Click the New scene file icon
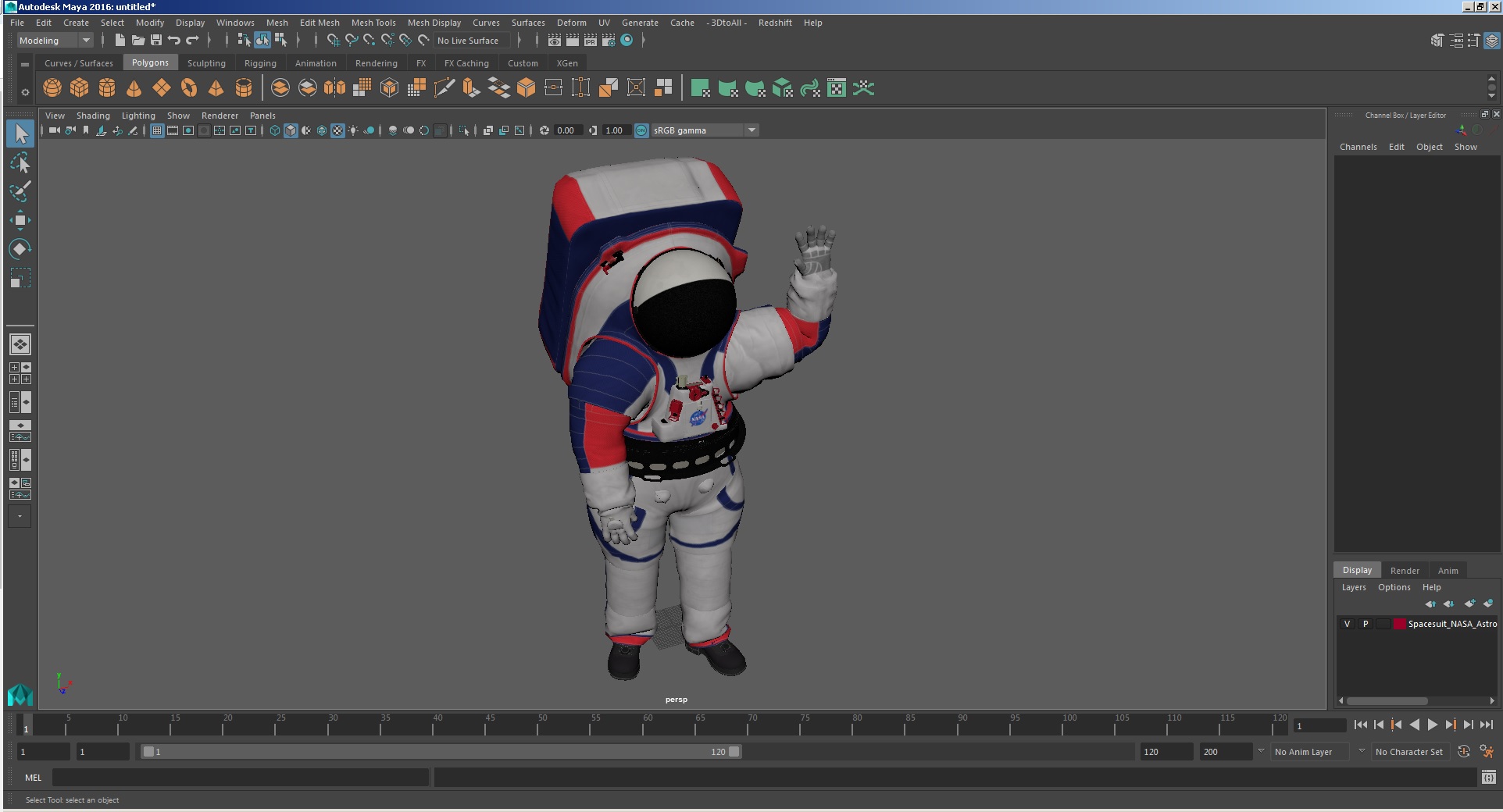This screenshot has height=812, width=1503. pyautogui.click(x=120, y=40)
